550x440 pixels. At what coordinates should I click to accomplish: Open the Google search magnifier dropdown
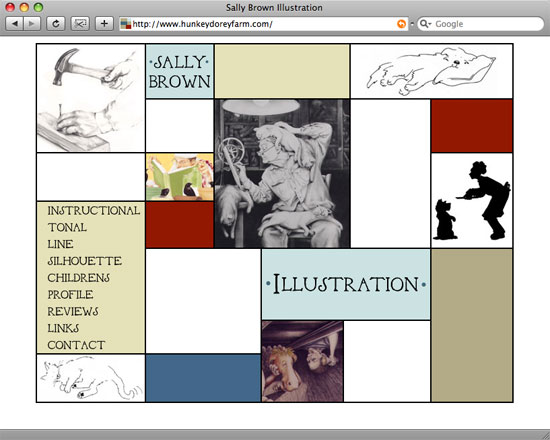[425, 24]
